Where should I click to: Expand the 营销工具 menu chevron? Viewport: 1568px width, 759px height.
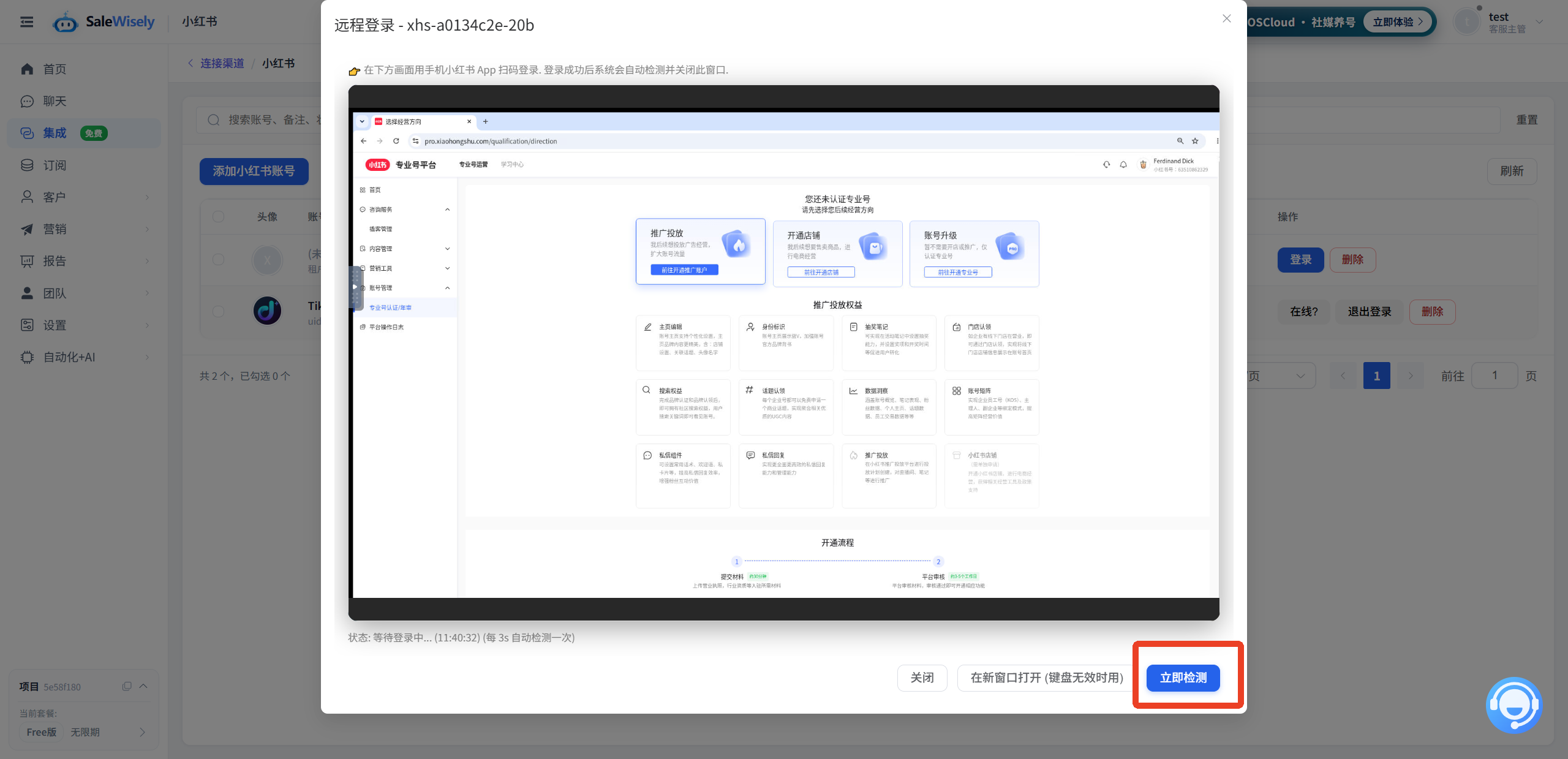point(448,268)
